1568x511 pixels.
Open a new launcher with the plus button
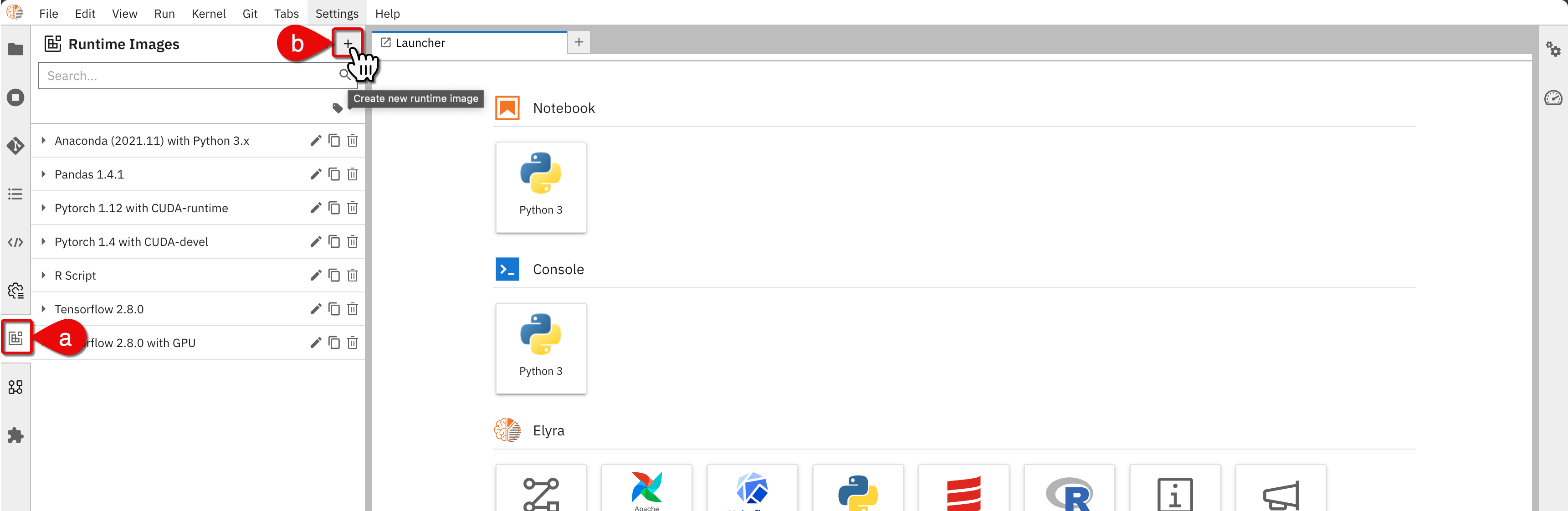(578, 42)
